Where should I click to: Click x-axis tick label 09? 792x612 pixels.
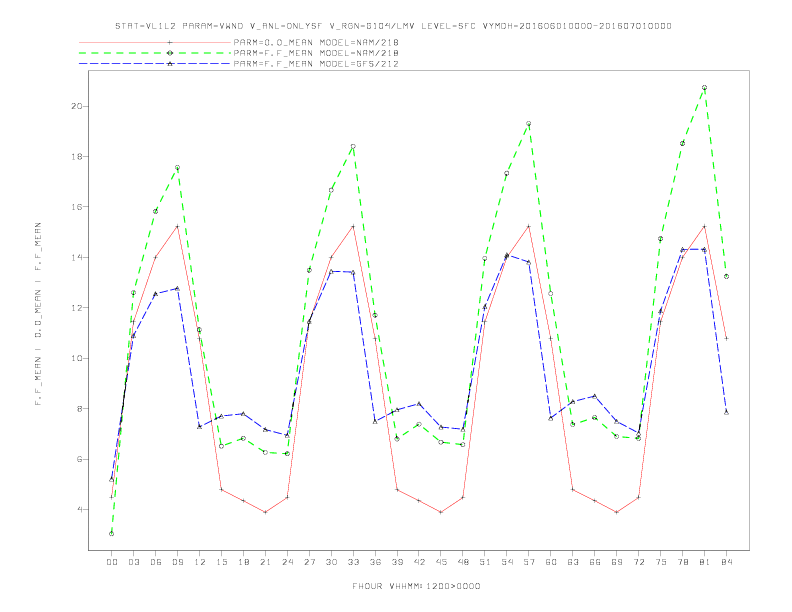click(x=178, y=562)
